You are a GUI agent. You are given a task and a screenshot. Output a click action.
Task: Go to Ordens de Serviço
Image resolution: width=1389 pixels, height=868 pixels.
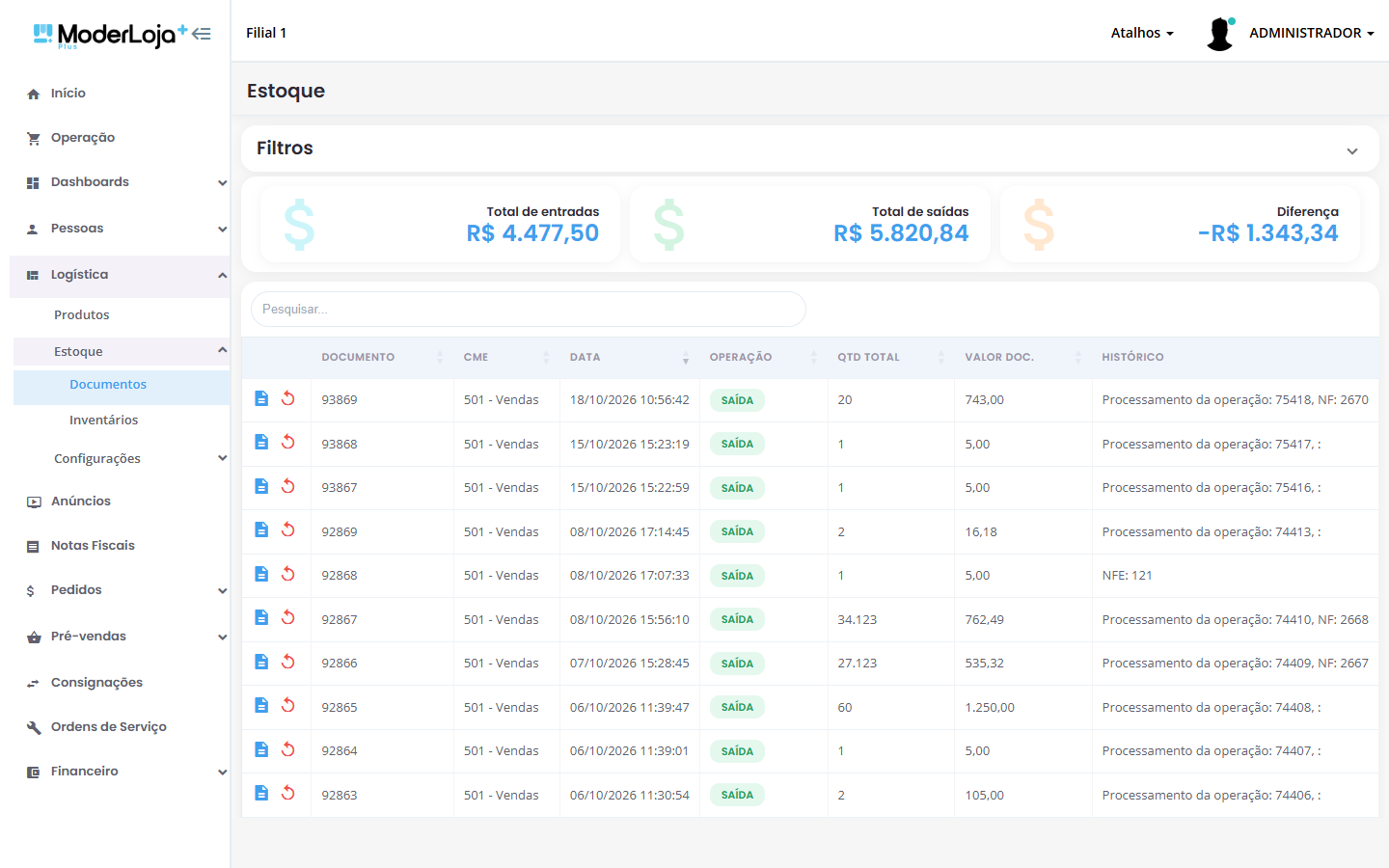click(109, 727)
